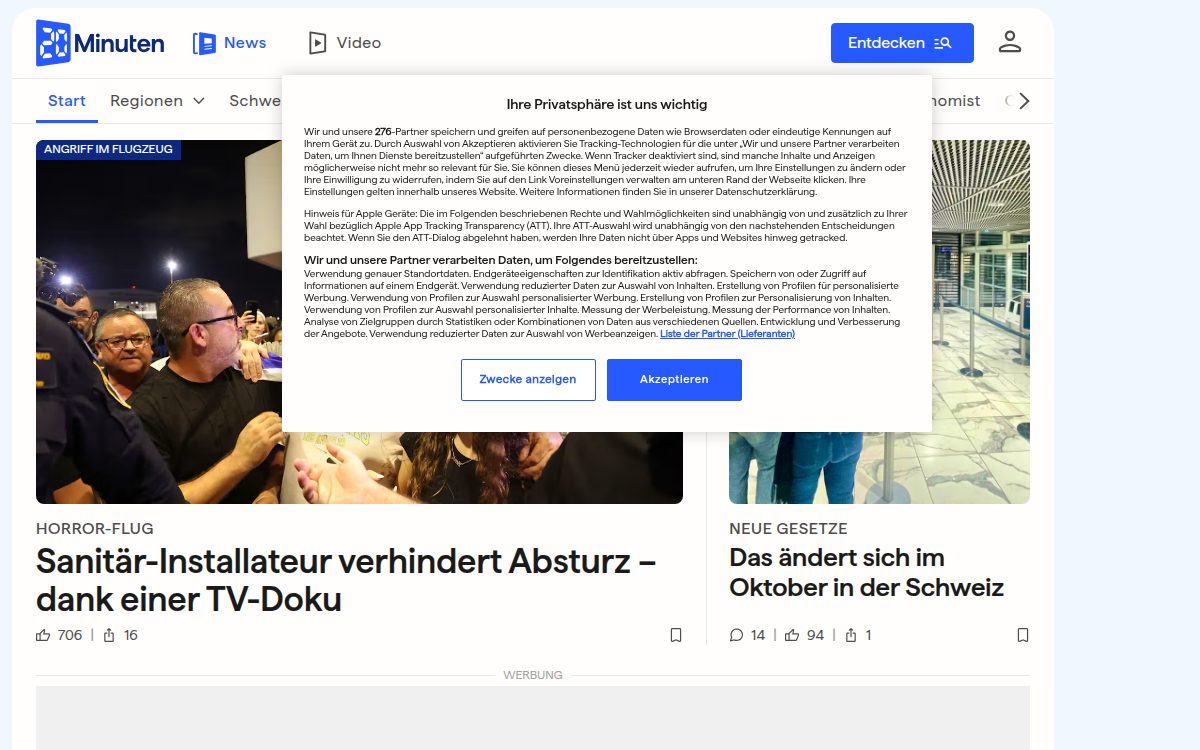1200x750 pixels.
Task: Expand the Regionen dropdown
Action: (x=157, y=101)
